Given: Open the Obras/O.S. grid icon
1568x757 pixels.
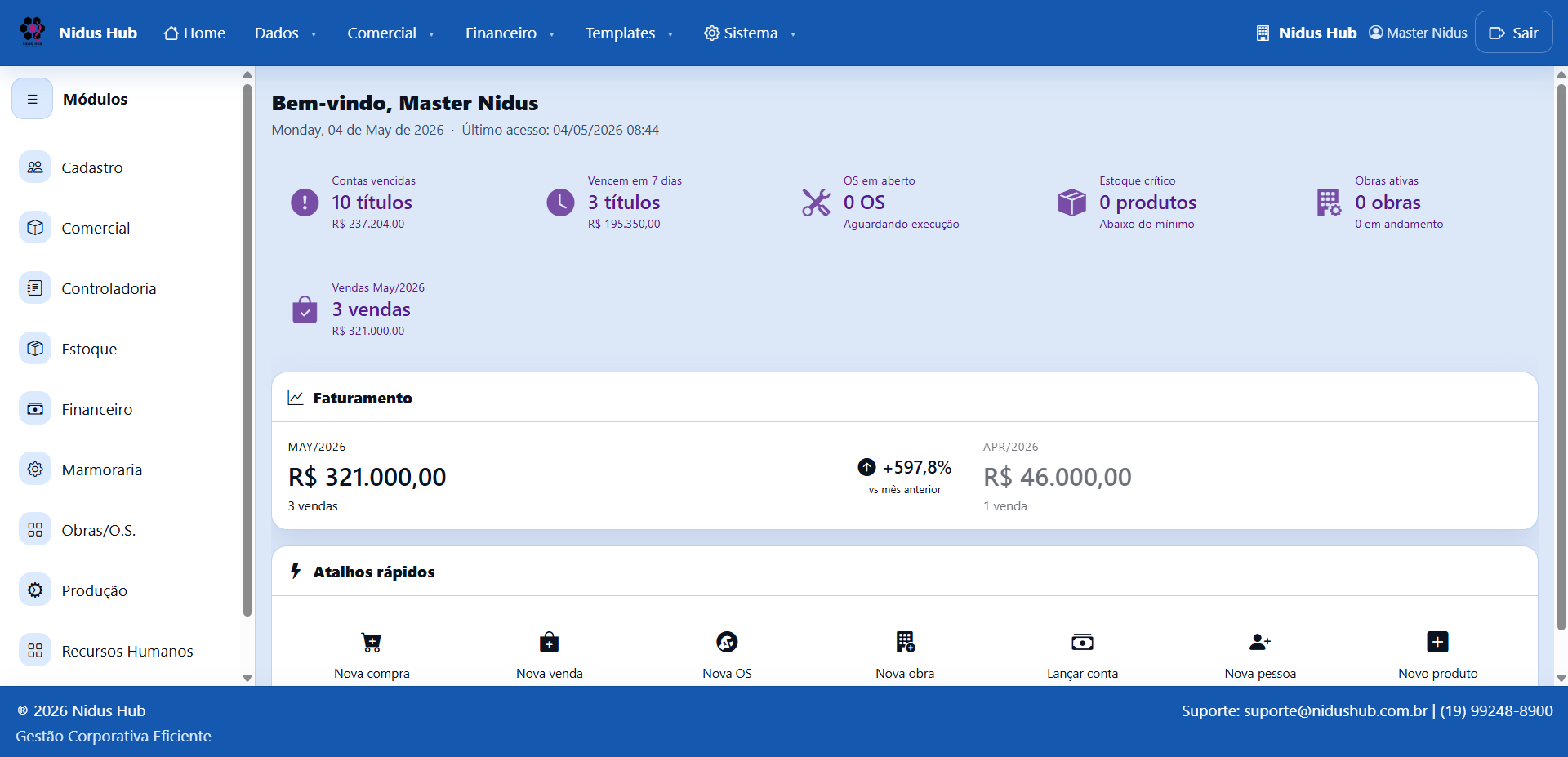Looking at the screenshot, I should (35, 530).
